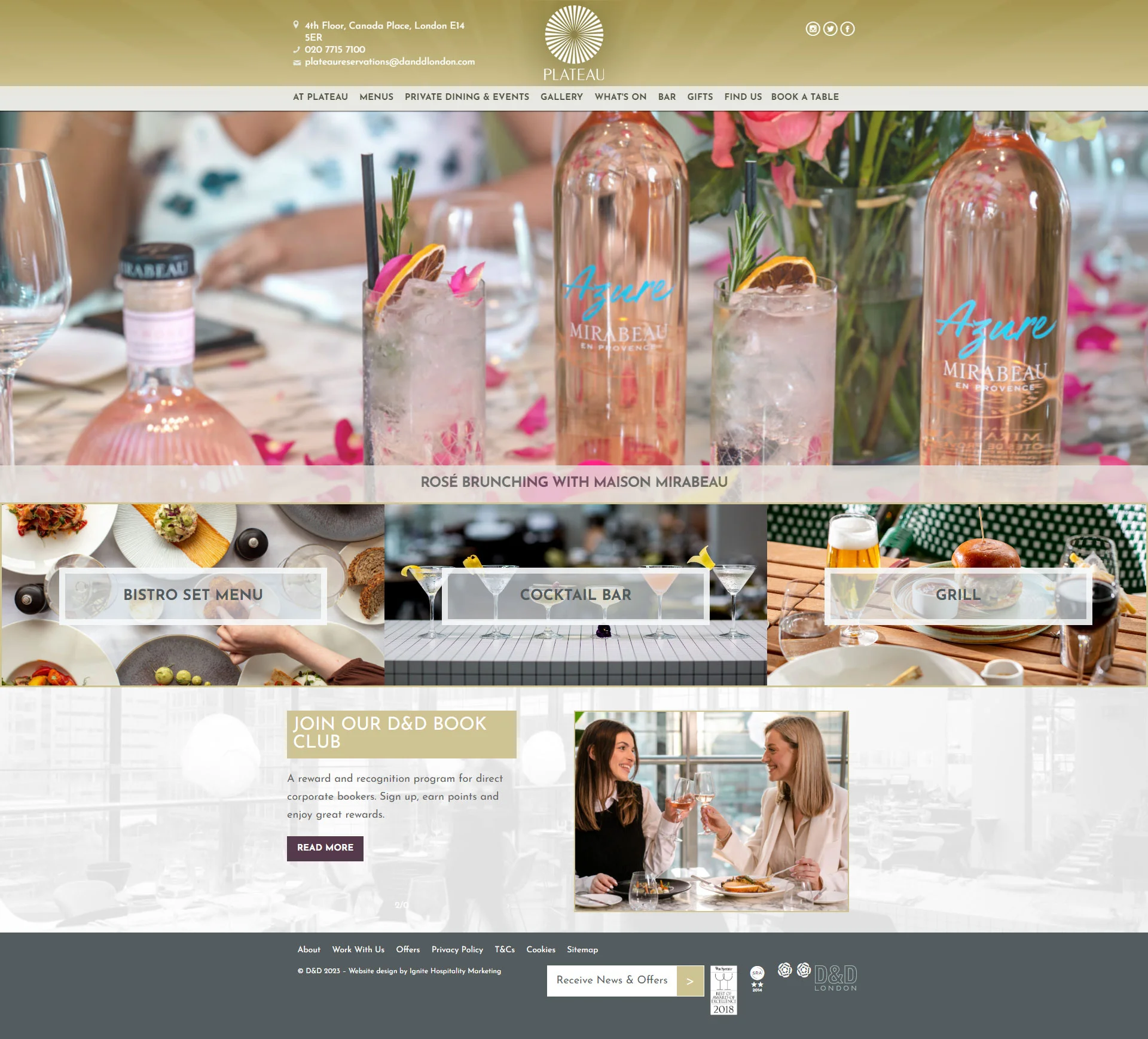Click the Twitter icon in header
The height and width of the screenshot is (1039, 1148).
coord(830,28)
